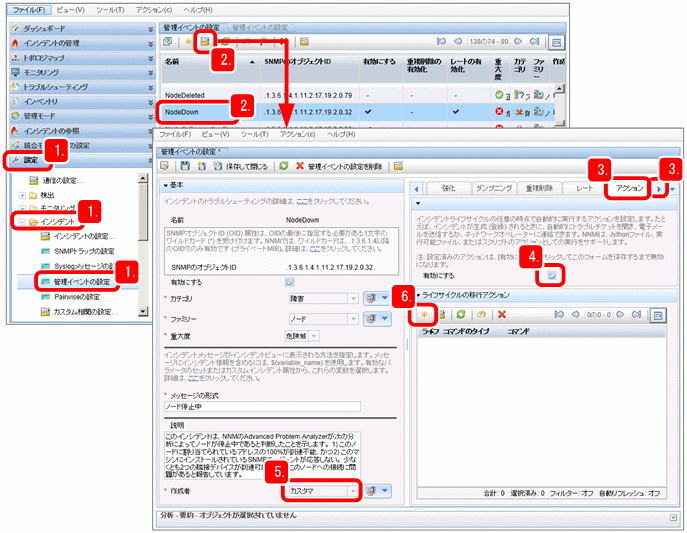Image resolution: width=687 pixels, height=533 pixels.
Task: Open アクション(c) menu in front form window
Action: coord(297,134)
